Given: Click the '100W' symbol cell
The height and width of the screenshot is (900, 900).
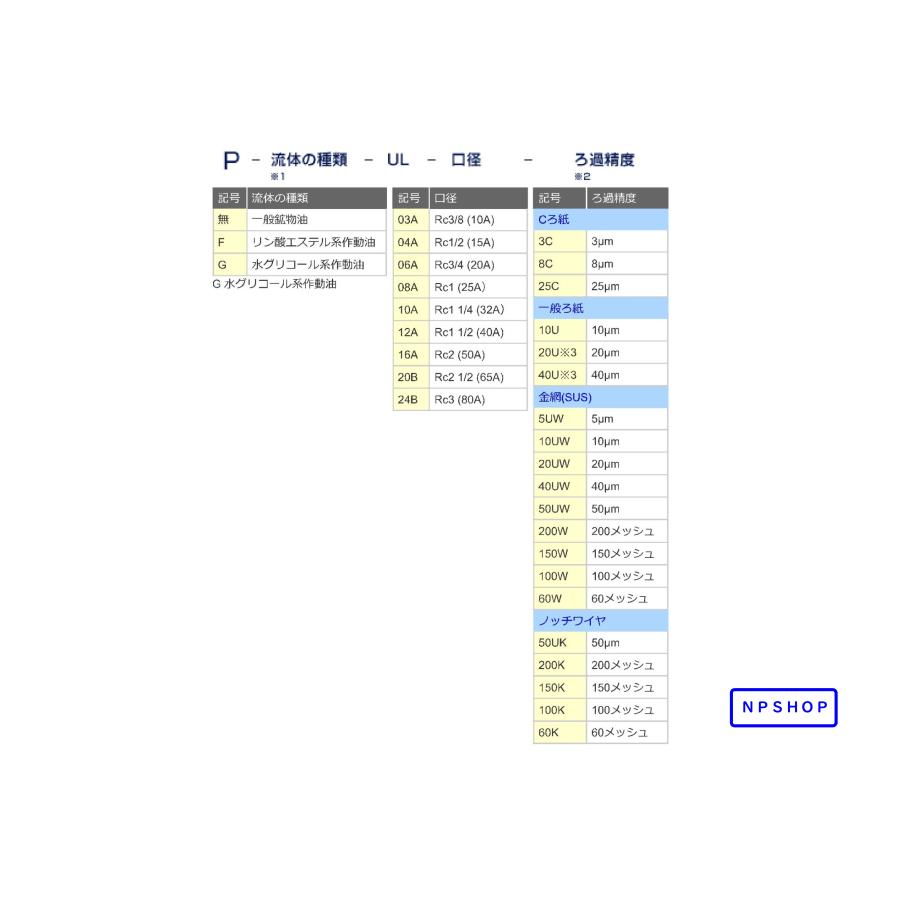Looking at the screenshot, I should (560, 576).
